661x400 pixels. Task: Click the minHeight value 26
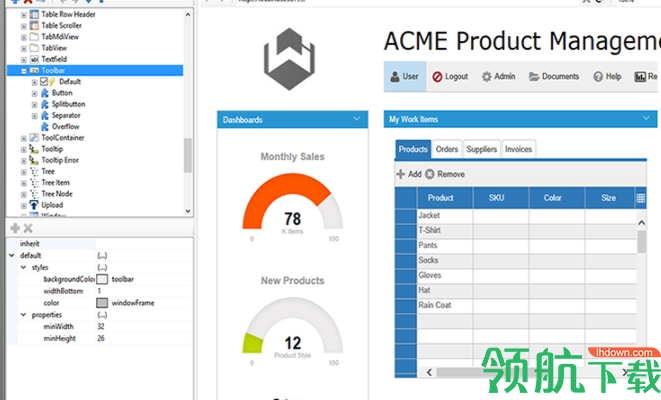pyautogui.click(x=101, y=338)
